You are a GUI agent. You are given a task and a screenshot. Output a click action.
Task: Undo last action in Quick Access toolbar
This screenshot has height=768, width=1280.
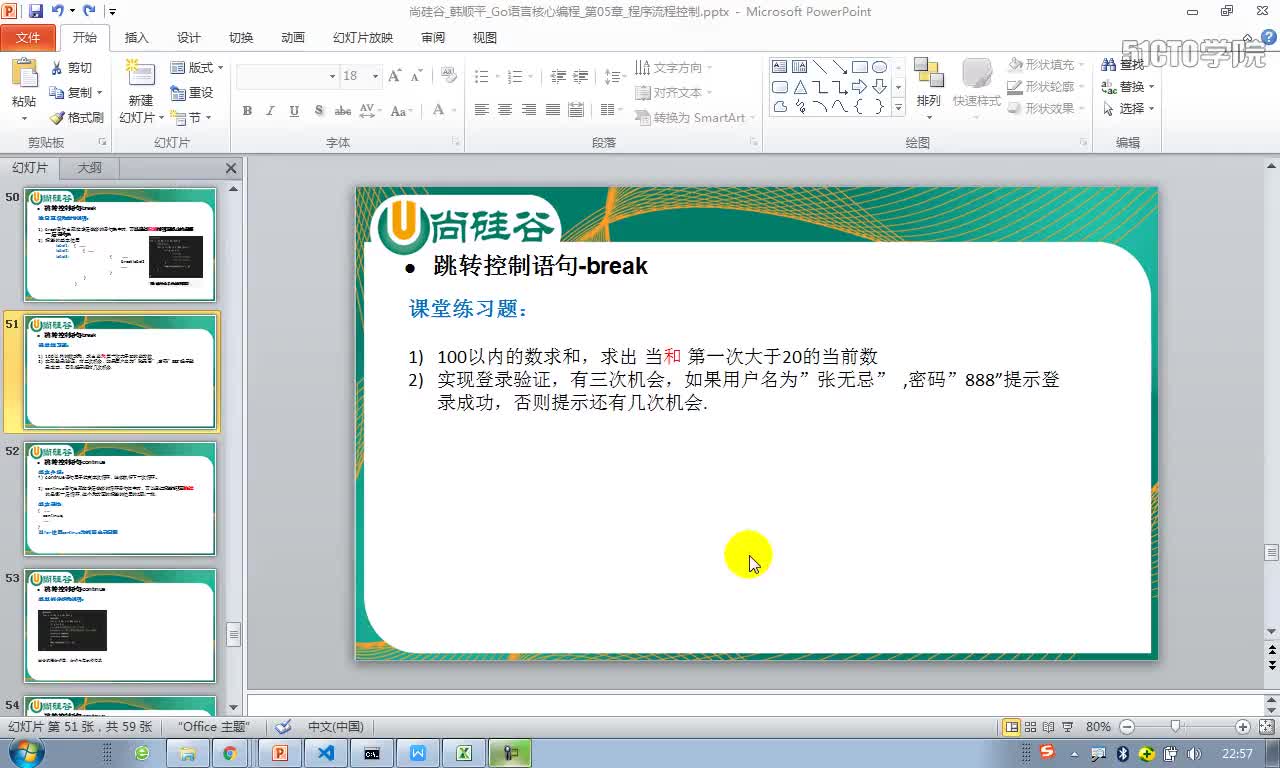coord(58,11)
